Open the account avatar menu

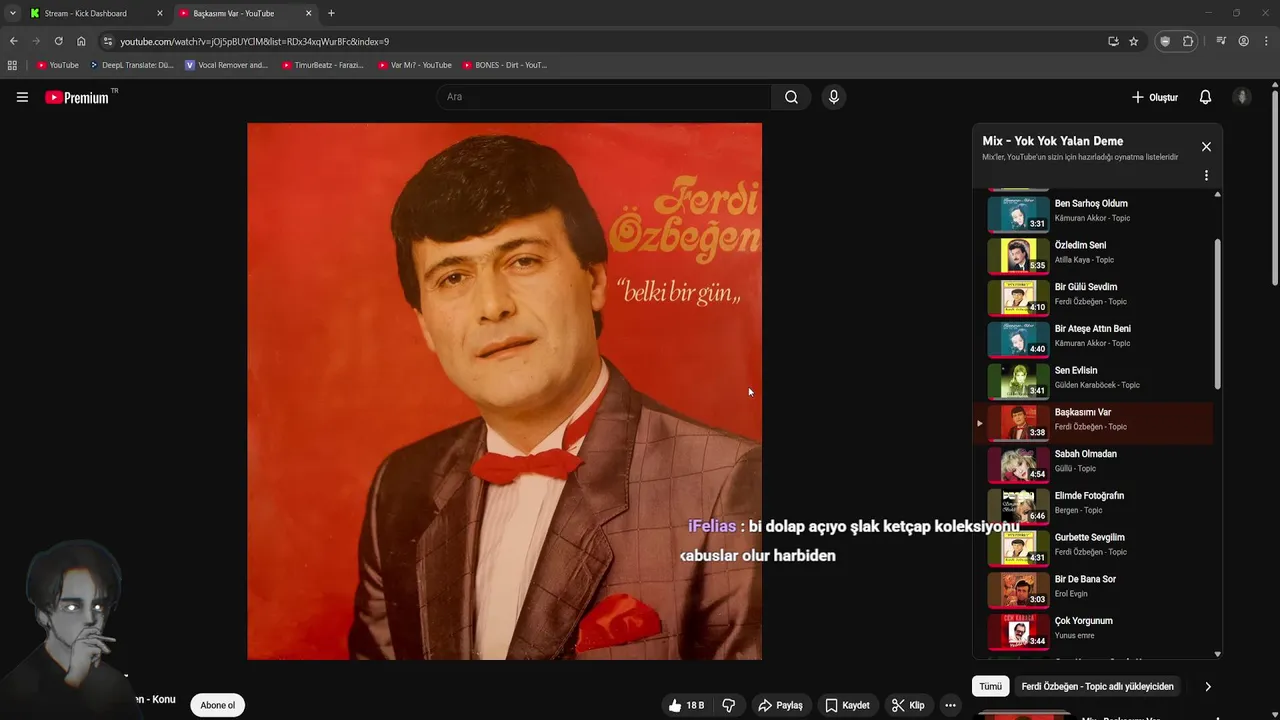click(x=1242, y=97)
